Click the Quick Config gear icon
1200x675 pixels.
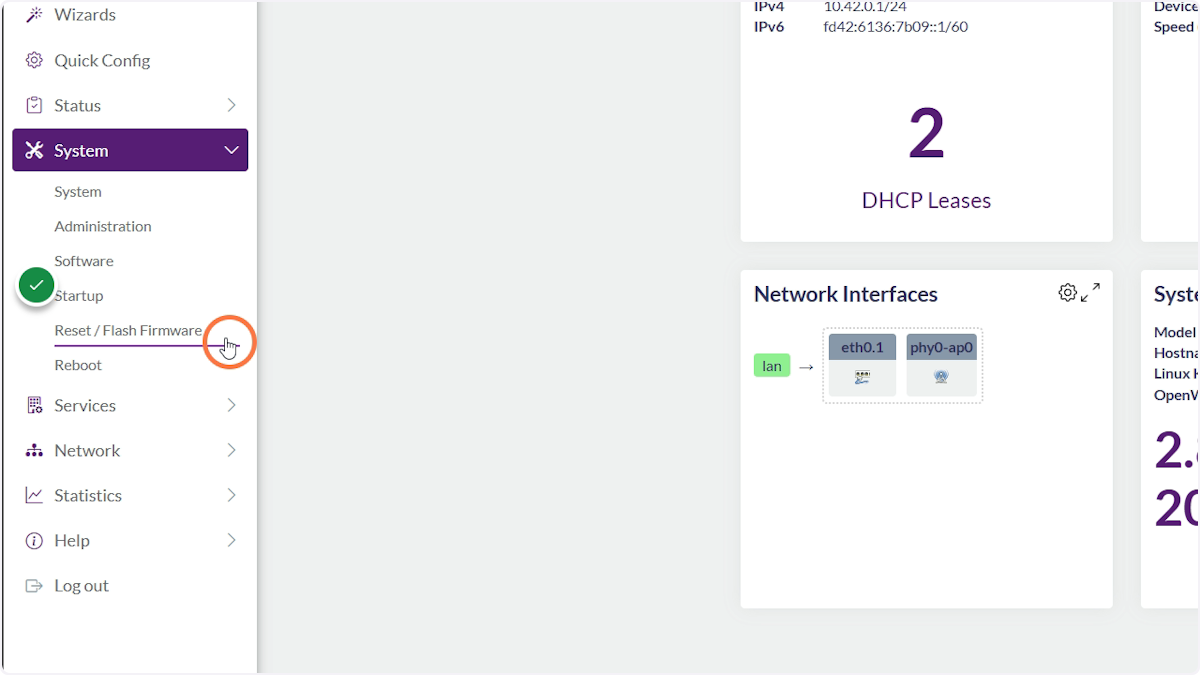click(33, 60)
